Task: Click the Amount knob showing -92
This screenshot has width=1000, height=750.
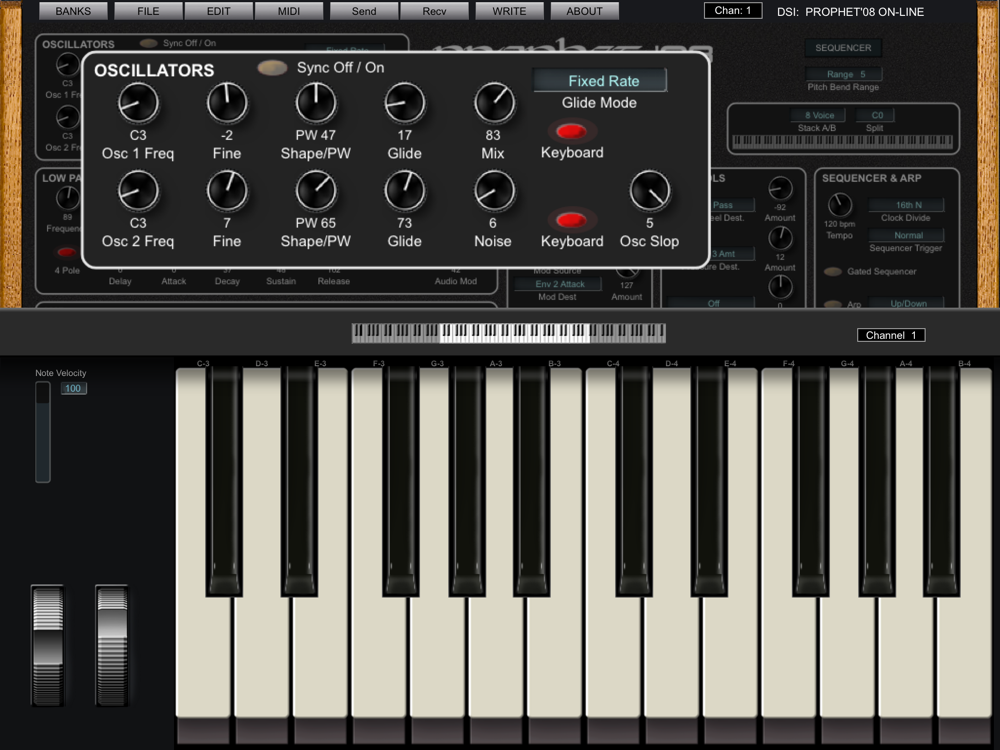Action: click(780, 189)
